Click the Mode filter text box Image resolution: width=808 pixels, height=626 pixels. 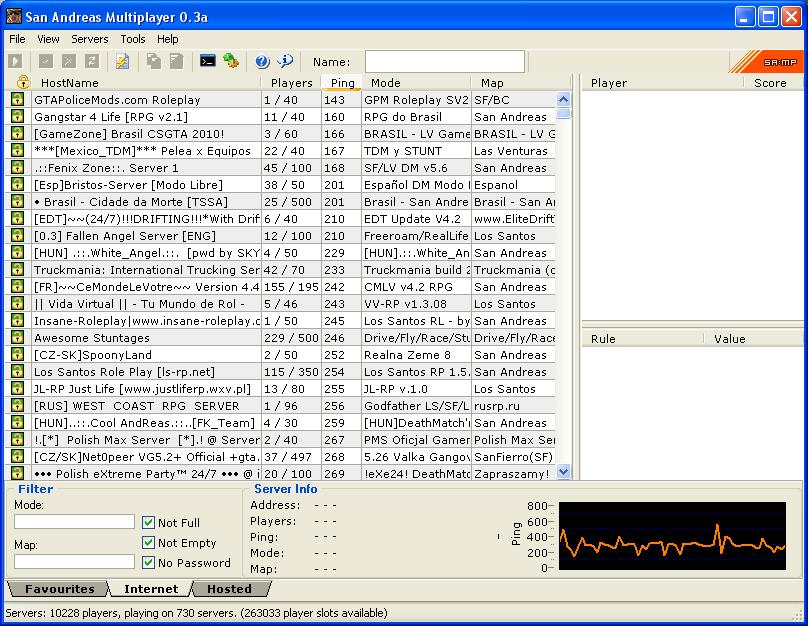point(74,521)
